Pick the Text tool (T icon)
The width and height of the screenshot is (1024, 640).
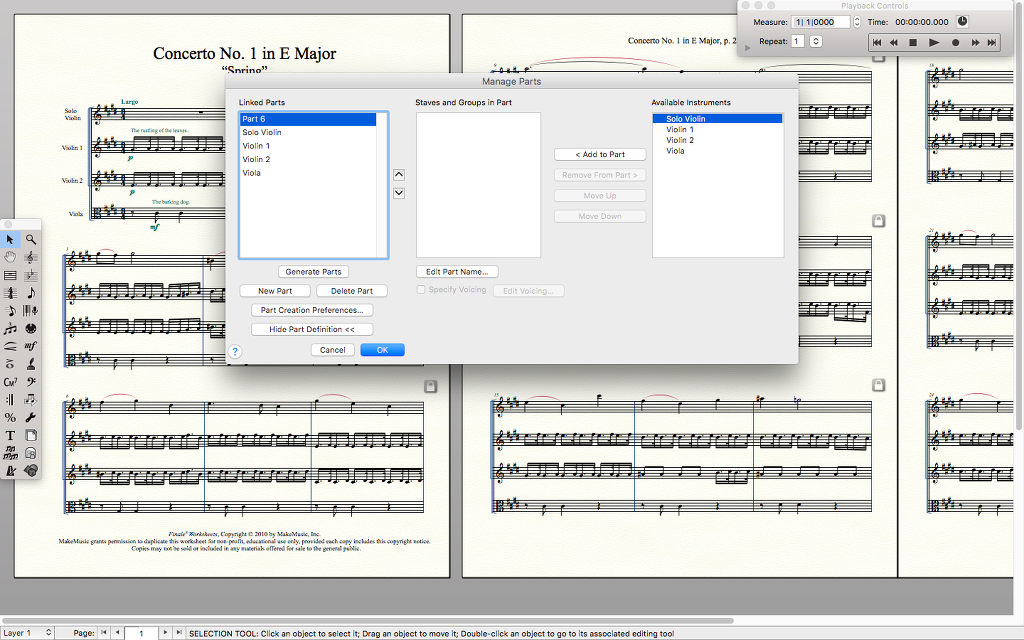(x=10, y=435)
